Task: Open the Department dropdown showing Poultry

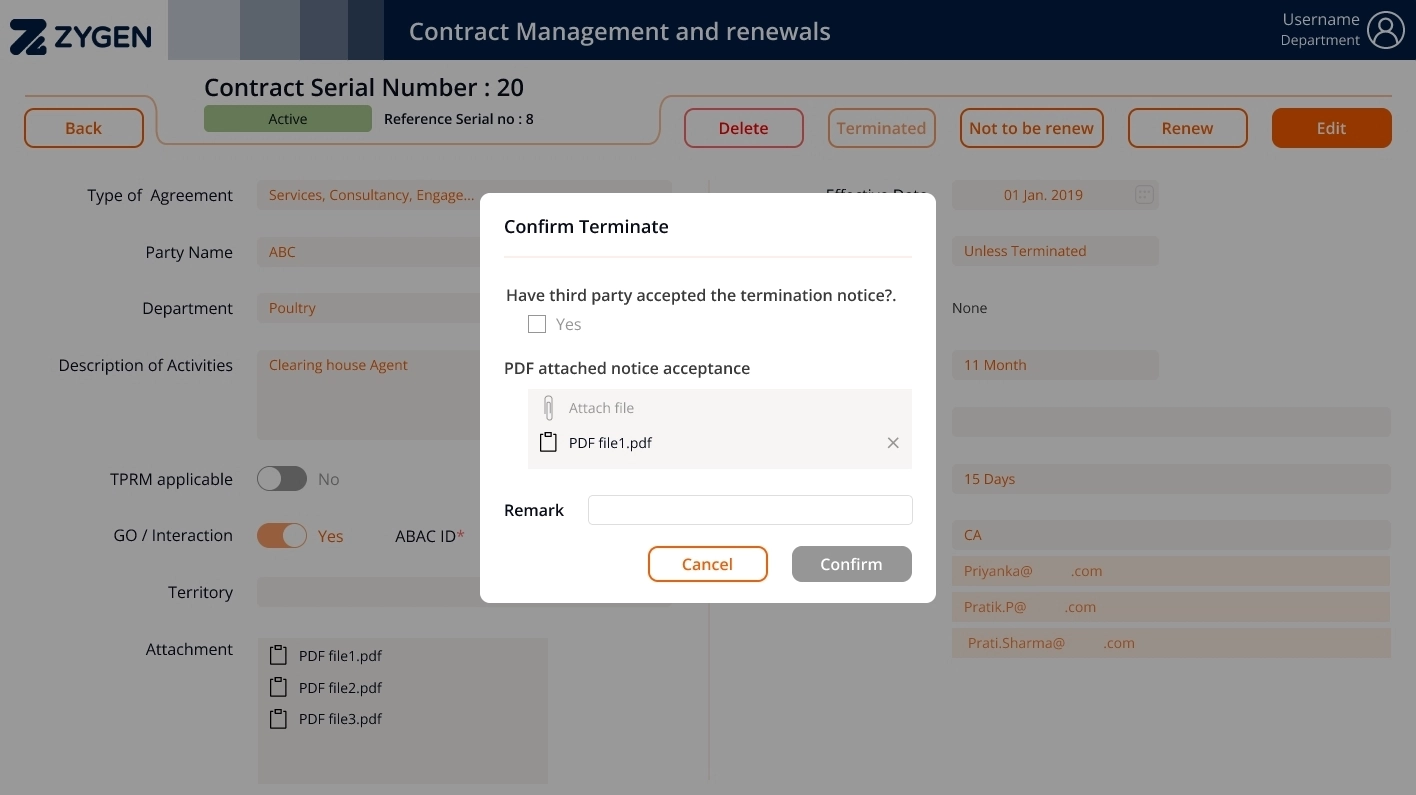Action: (372, 308)
